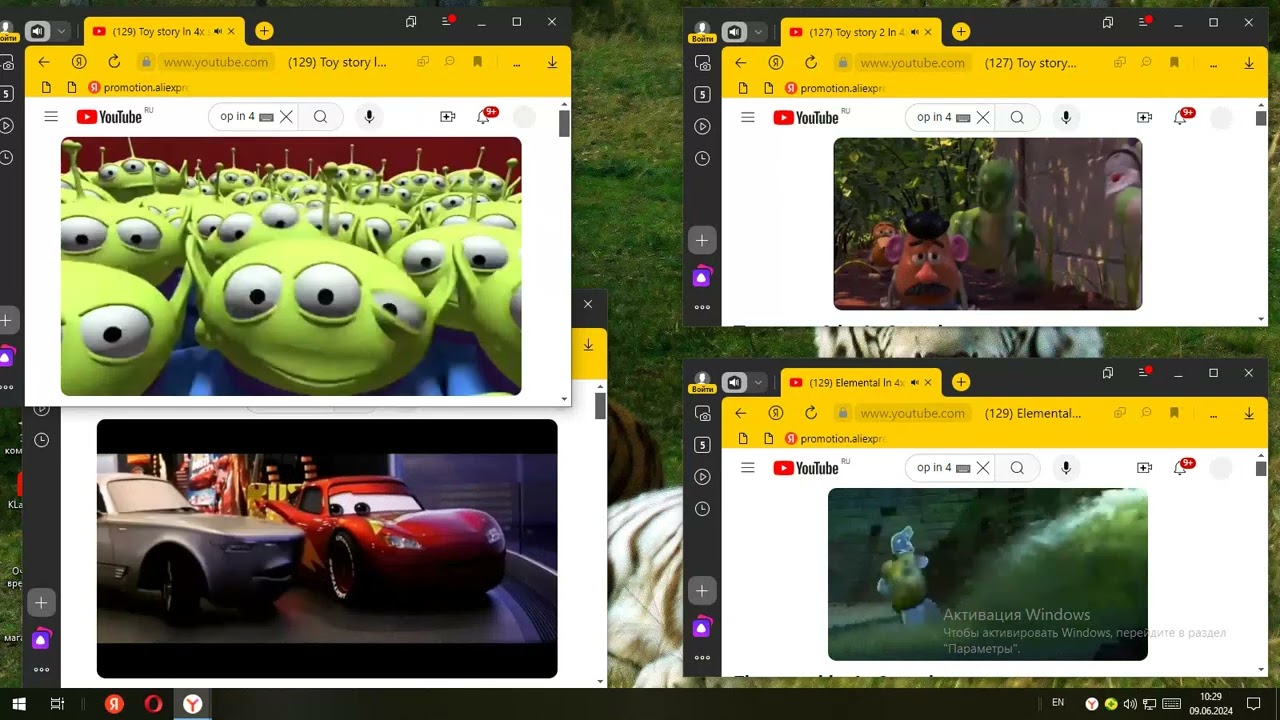Open Windows Start menu
Image resolution: width=1280 pixels, height=720 pixels.
[x=17, y=704]
